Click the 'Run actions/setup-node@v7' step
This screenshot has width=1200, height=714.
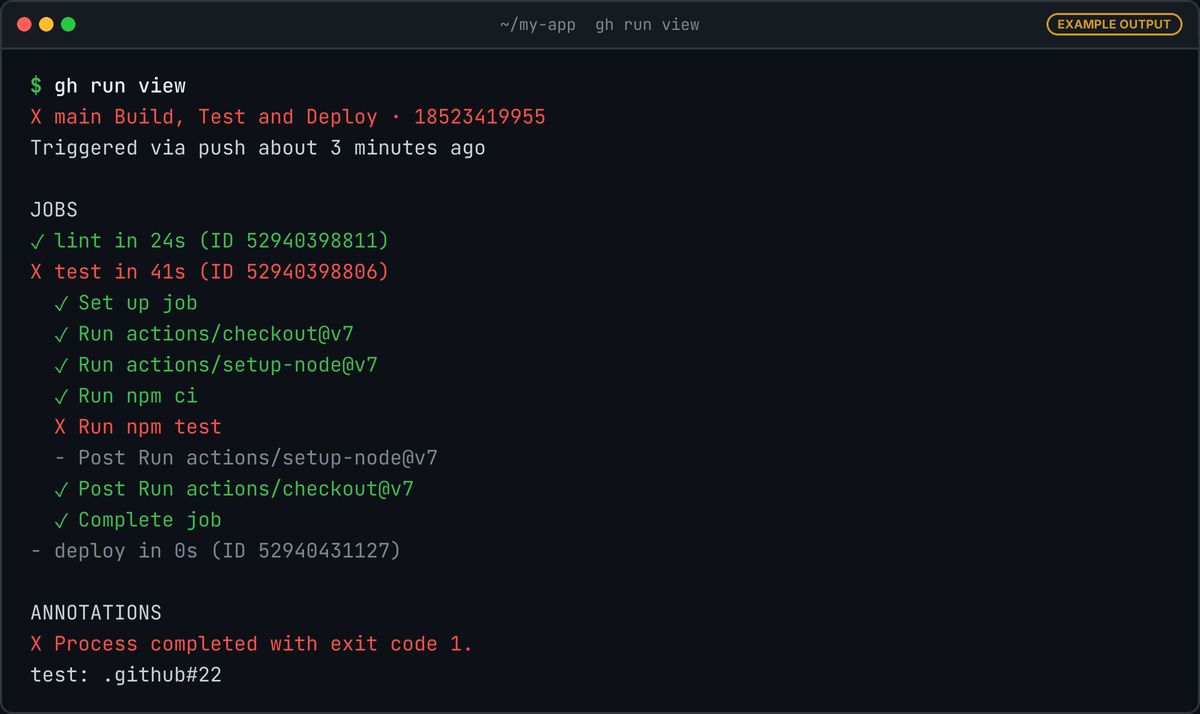click(216, 365)
